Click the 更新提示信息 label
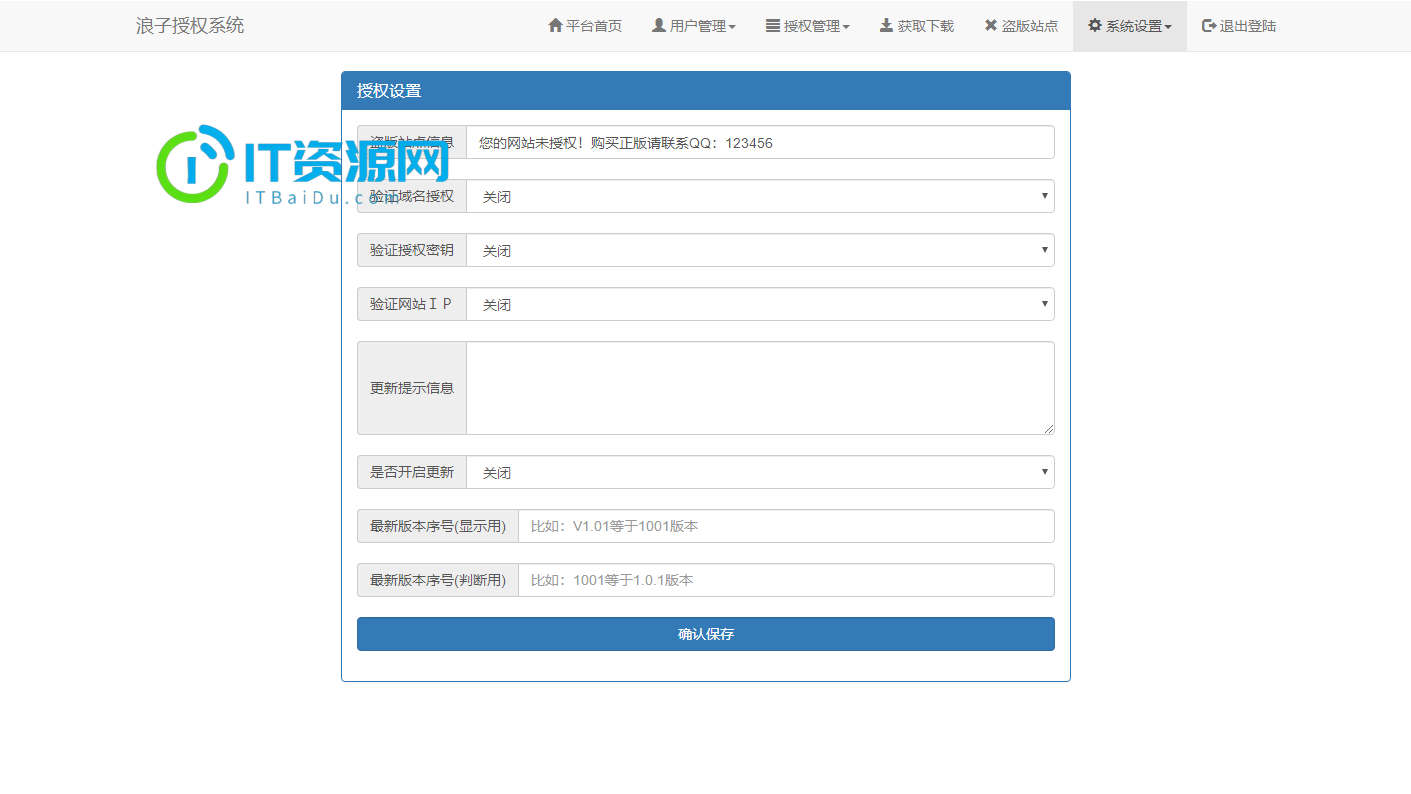This screenshot has width=1411, height=794. coord(412,388)
